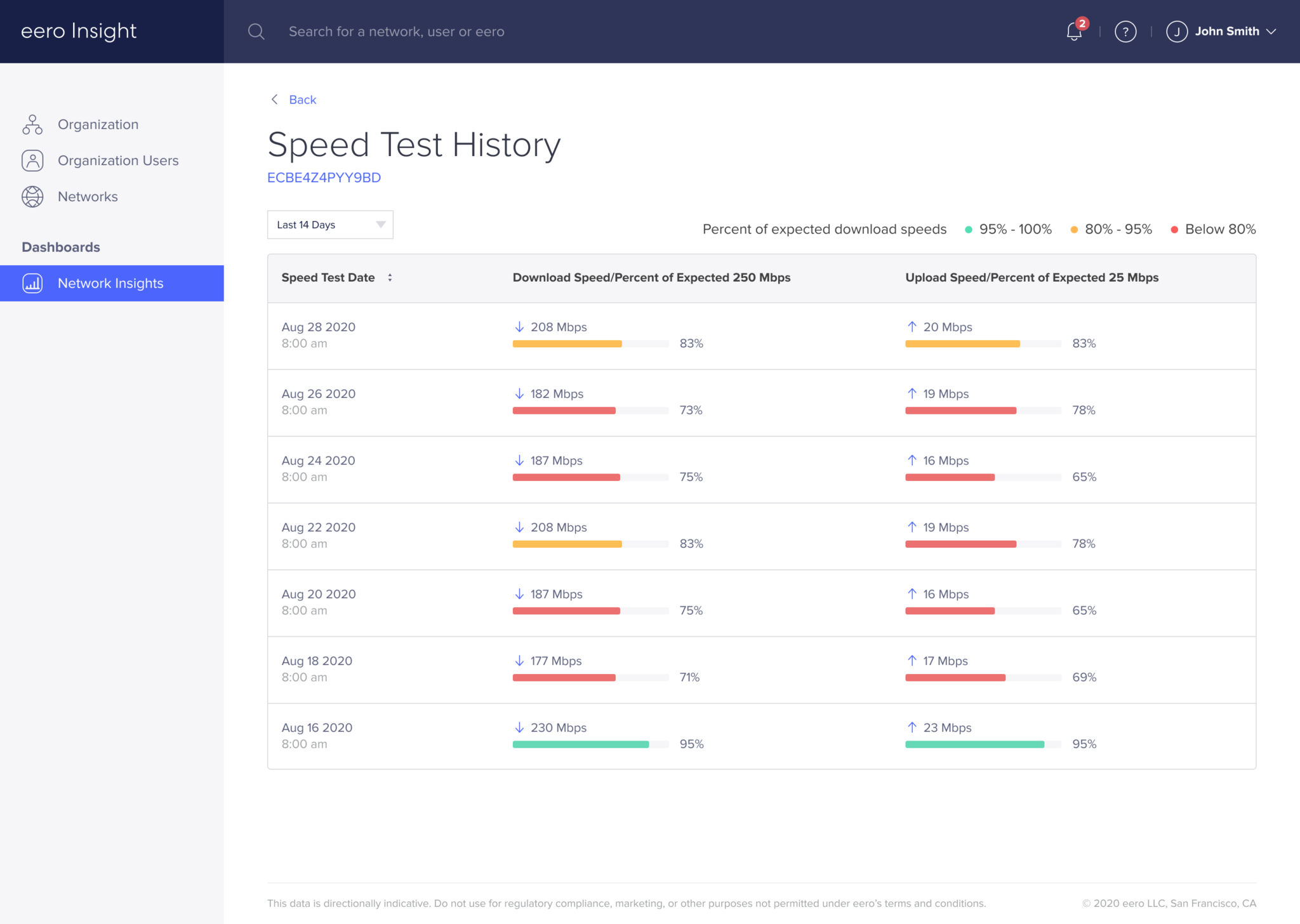Screen dimensions: 1300x924
Task: Click the Organization Users person icon
Action: tap(32, 161)
